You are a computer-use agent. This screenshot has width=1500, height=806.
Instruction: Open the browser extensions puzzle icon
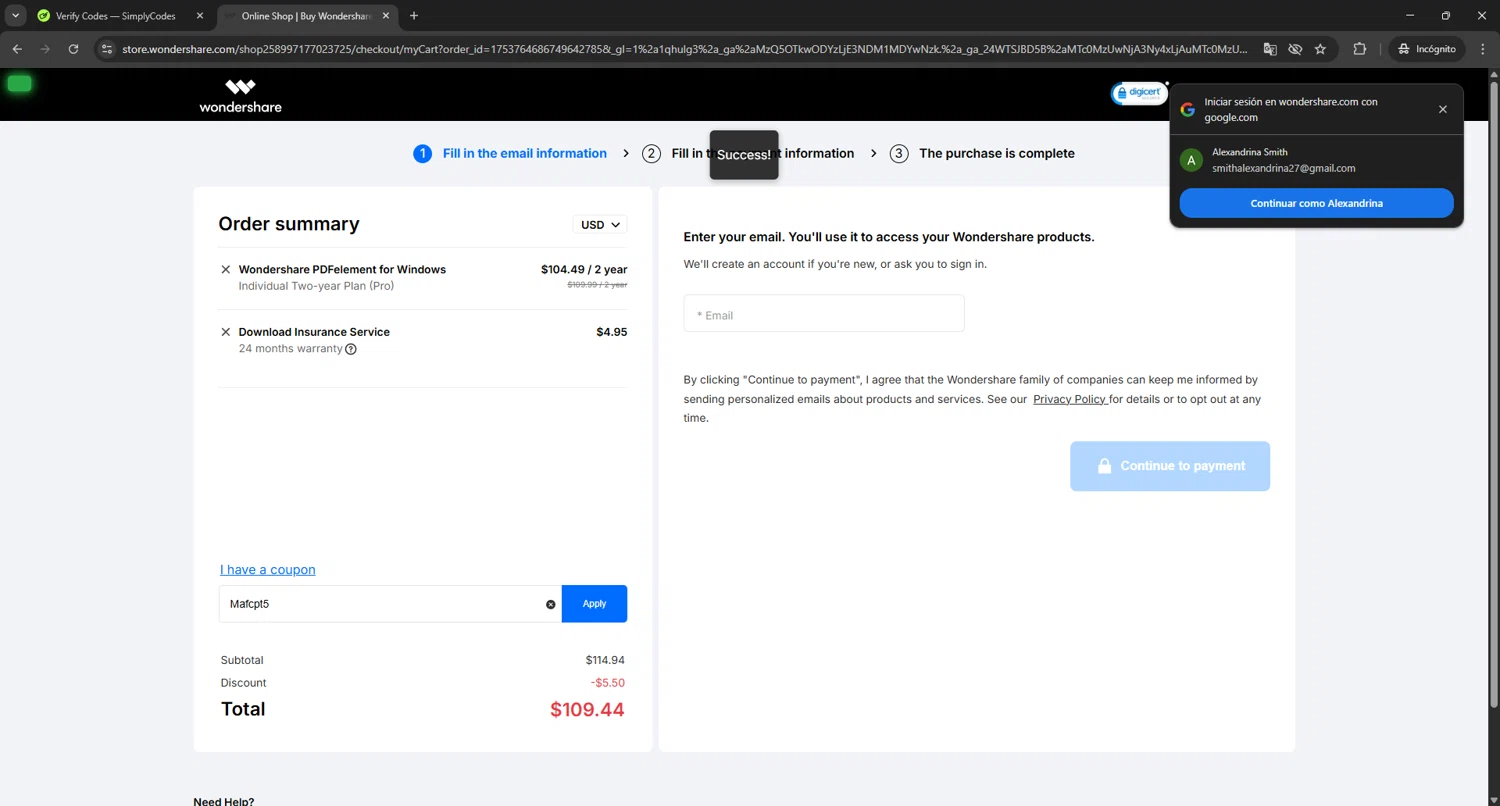(1359, 49)
